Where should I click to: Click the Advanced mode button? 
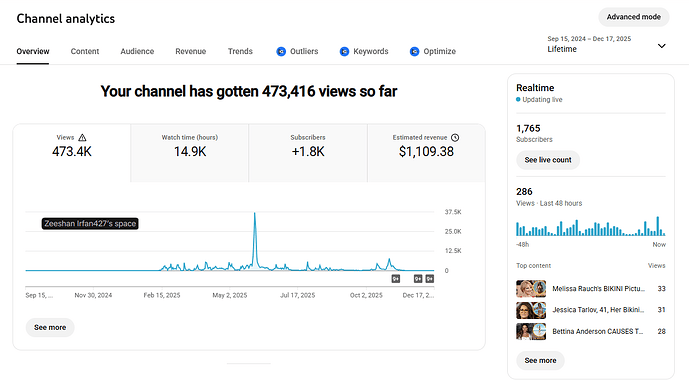point(634,17)
